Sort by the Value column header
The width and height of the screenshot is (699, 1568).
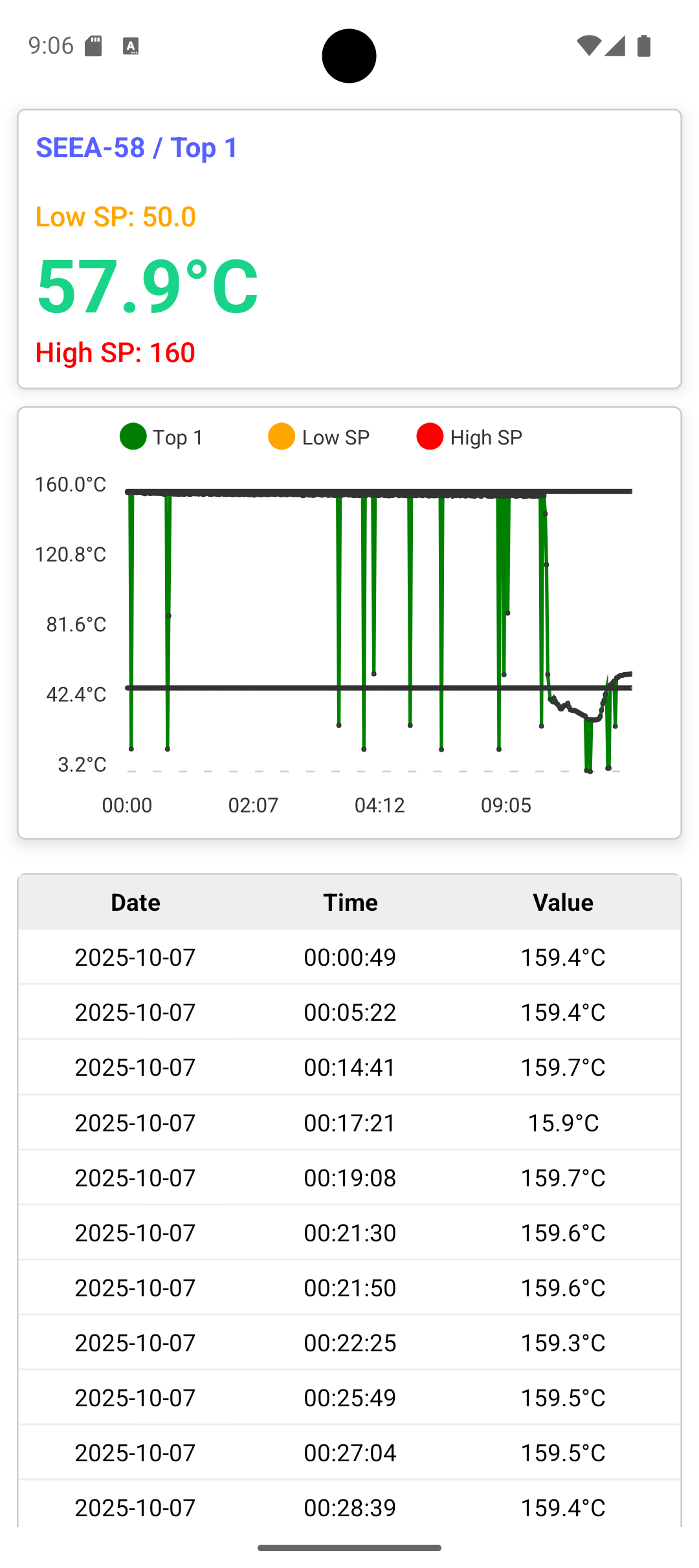pos(563,902)
